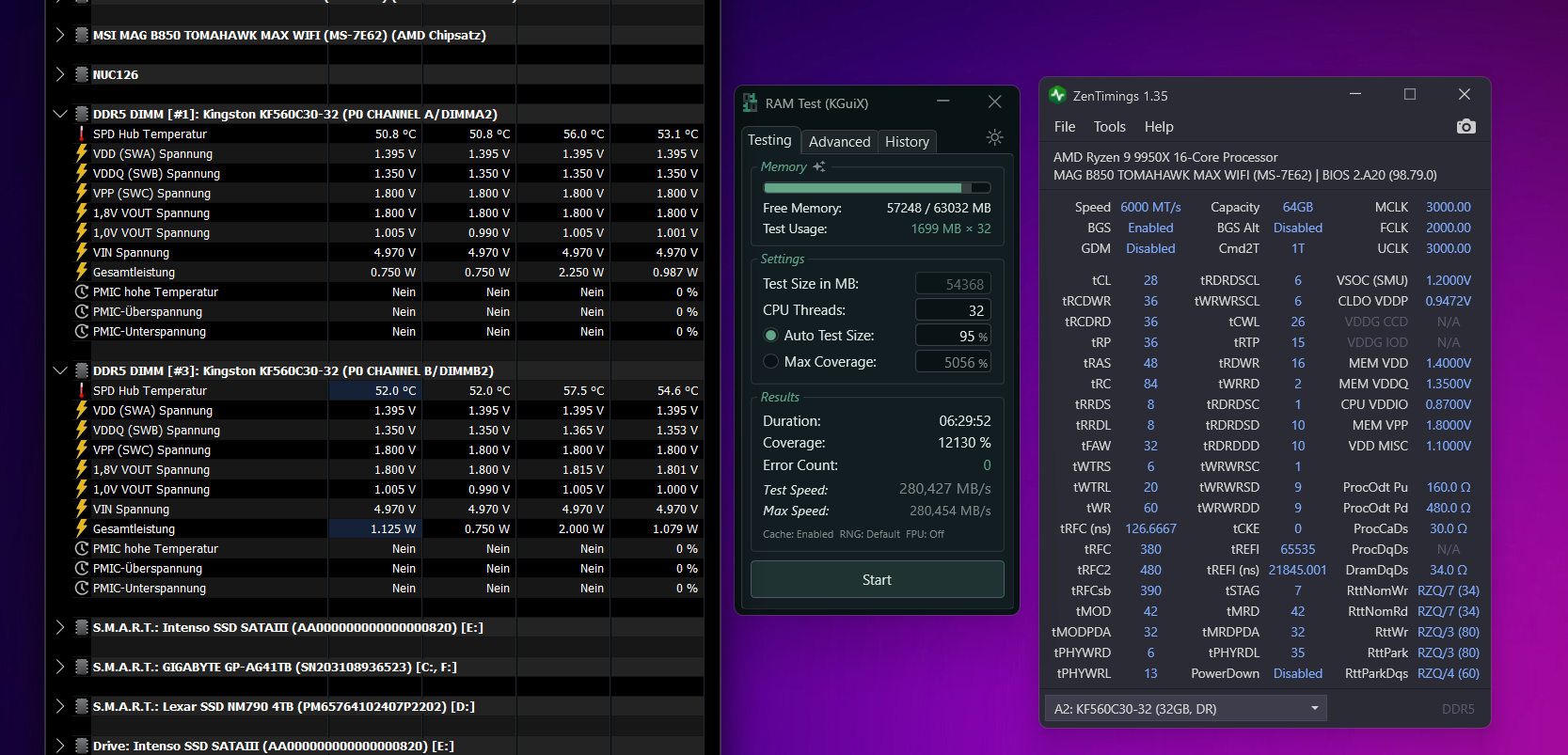Click the tRFC (ns) value 126.6667
Viewport: 1568px width, 755px height.
tap(1150, 528)
